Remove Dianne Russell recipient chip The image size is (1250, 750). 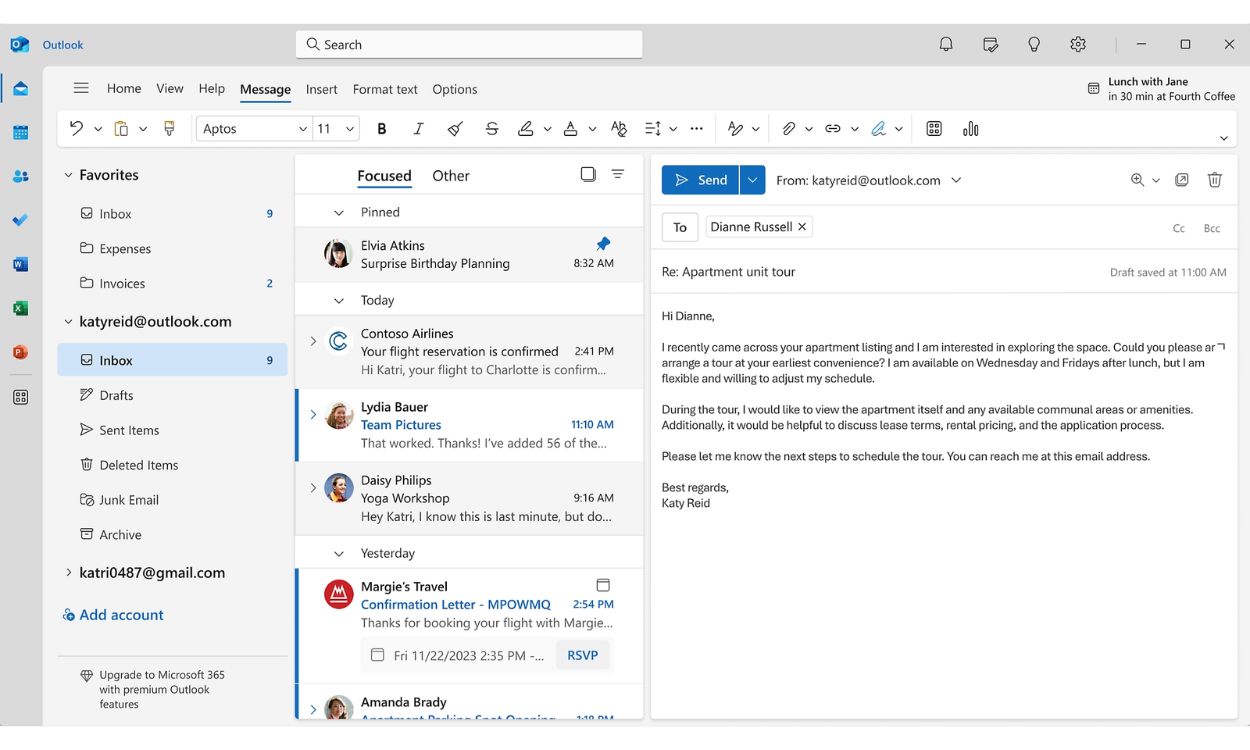802,227
